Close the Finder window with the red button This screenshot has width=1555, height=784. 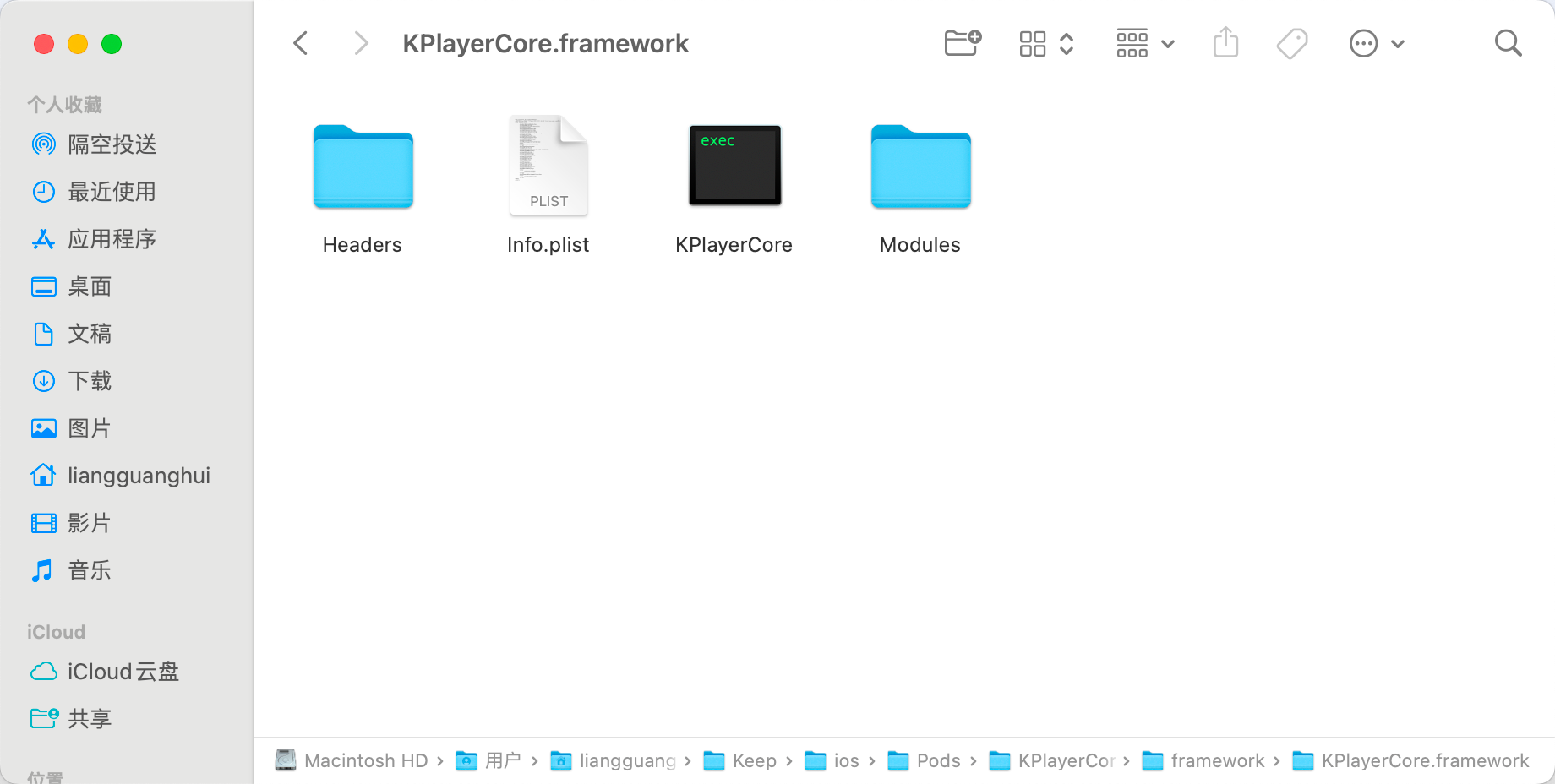point(44,44)
